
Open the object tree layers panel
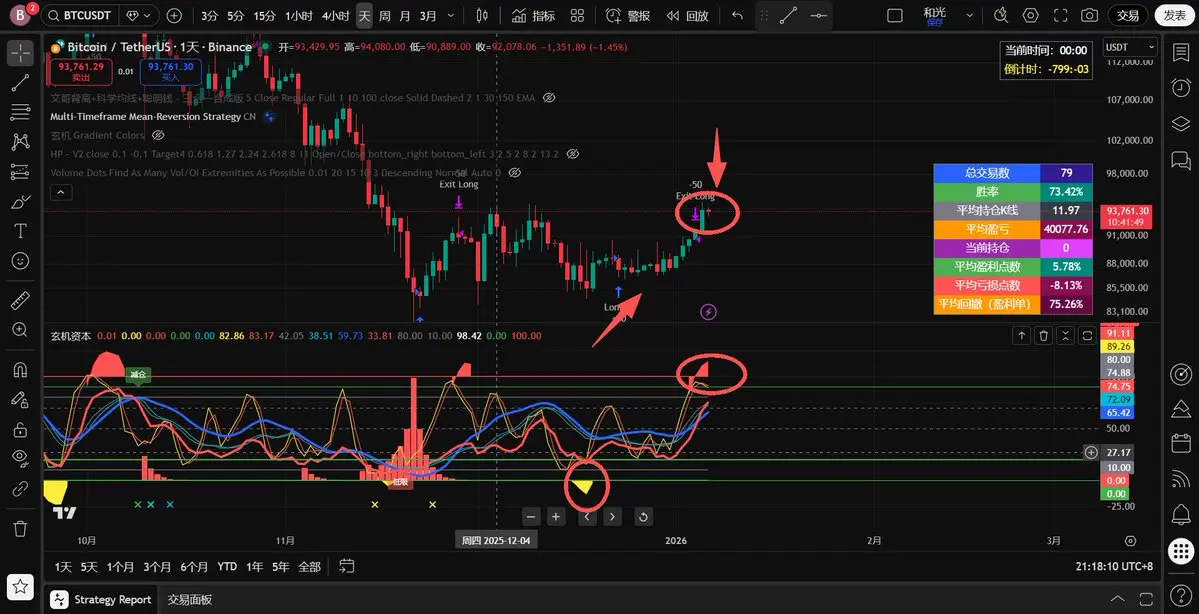(1181, 124)
